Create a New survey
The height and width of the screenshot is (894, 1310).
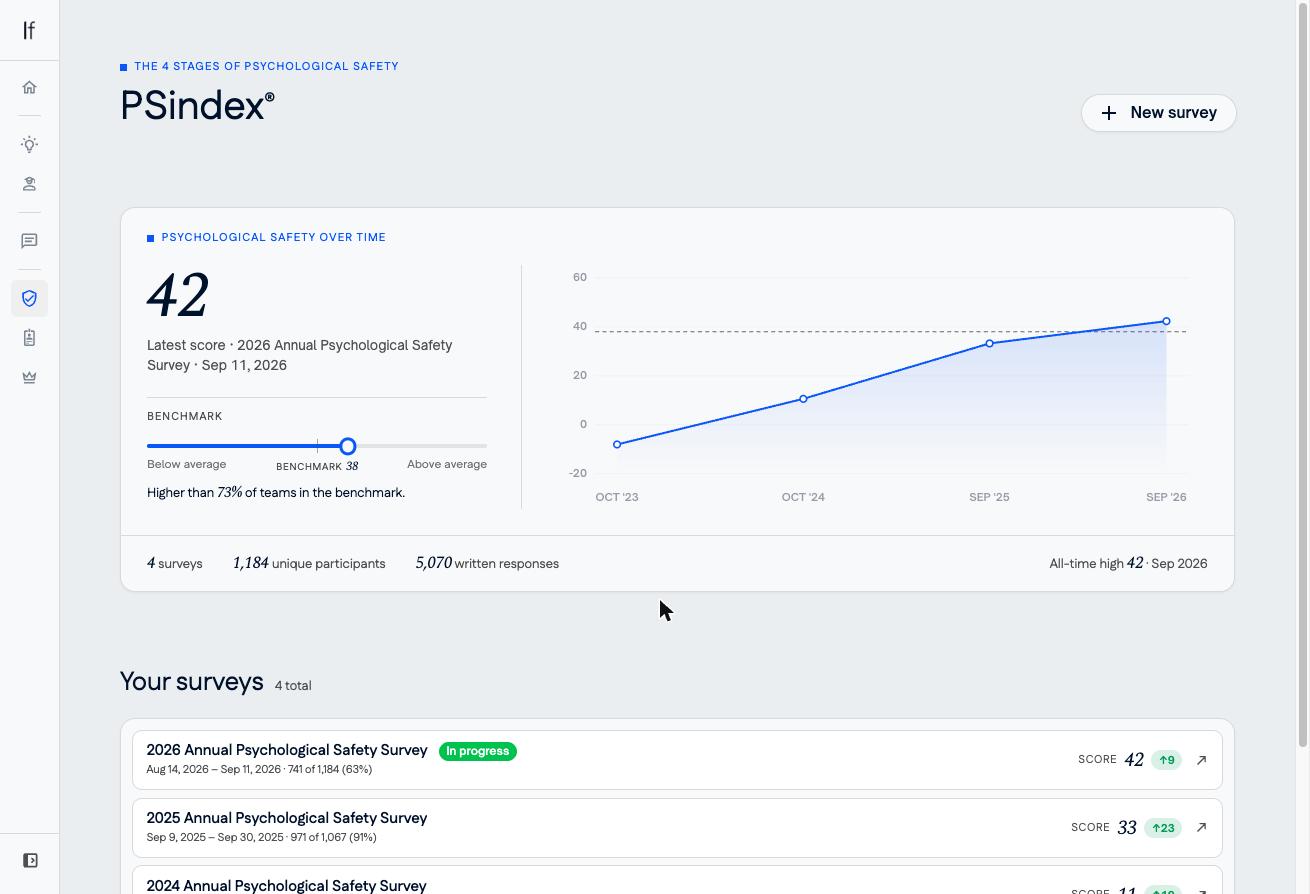tap(1158, 113)
